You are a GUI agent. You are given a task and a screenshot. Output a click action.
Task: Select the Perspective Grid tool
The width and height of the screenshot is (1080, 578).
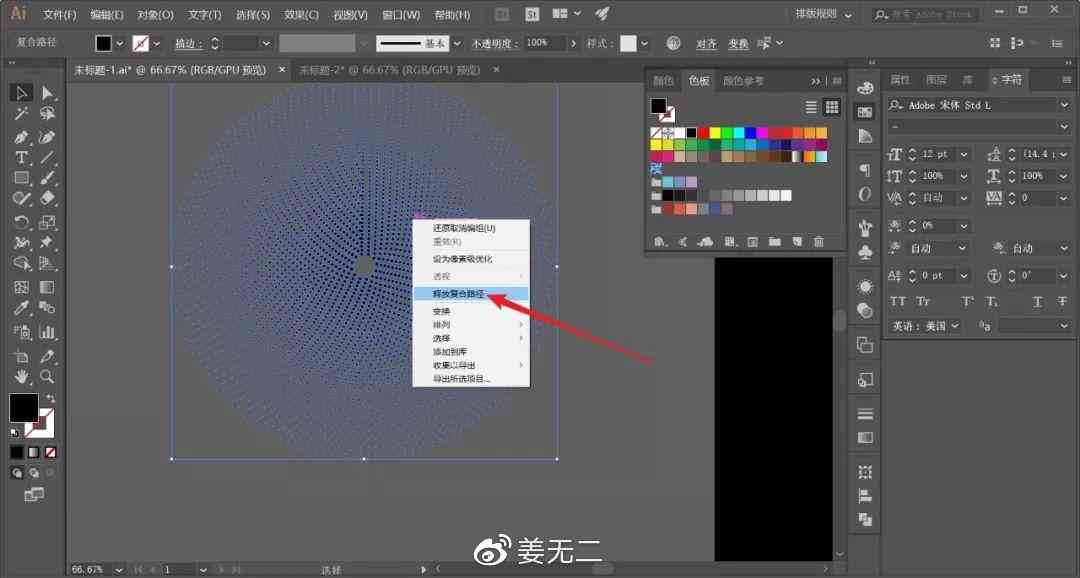47,263
